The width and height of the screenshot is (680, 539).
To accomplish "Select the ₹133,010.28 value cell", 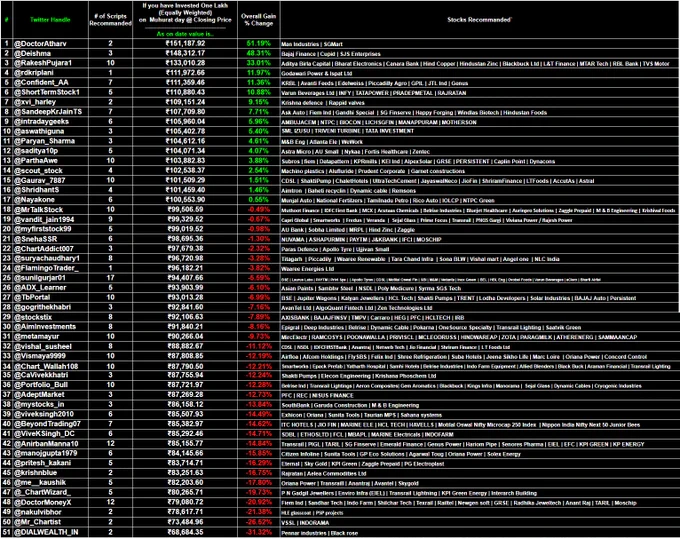I will 185,63.
